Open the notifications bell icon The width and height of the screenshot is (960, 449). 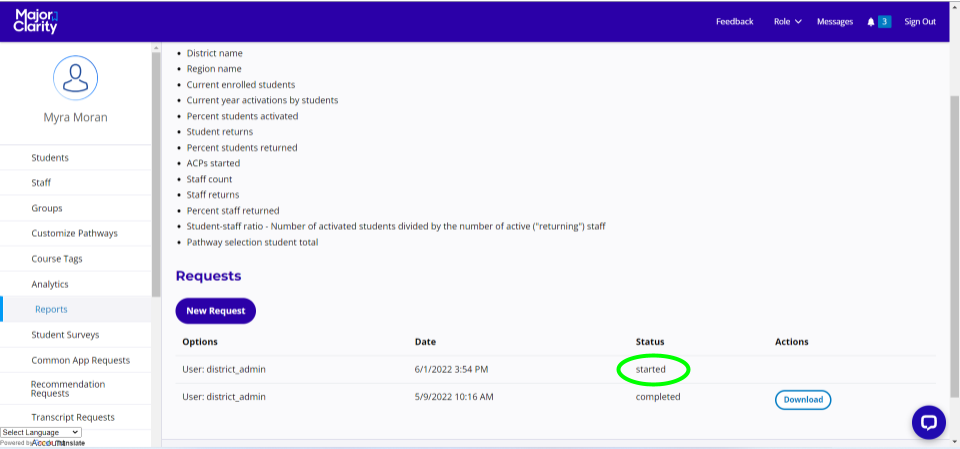[x=871, y=22]
